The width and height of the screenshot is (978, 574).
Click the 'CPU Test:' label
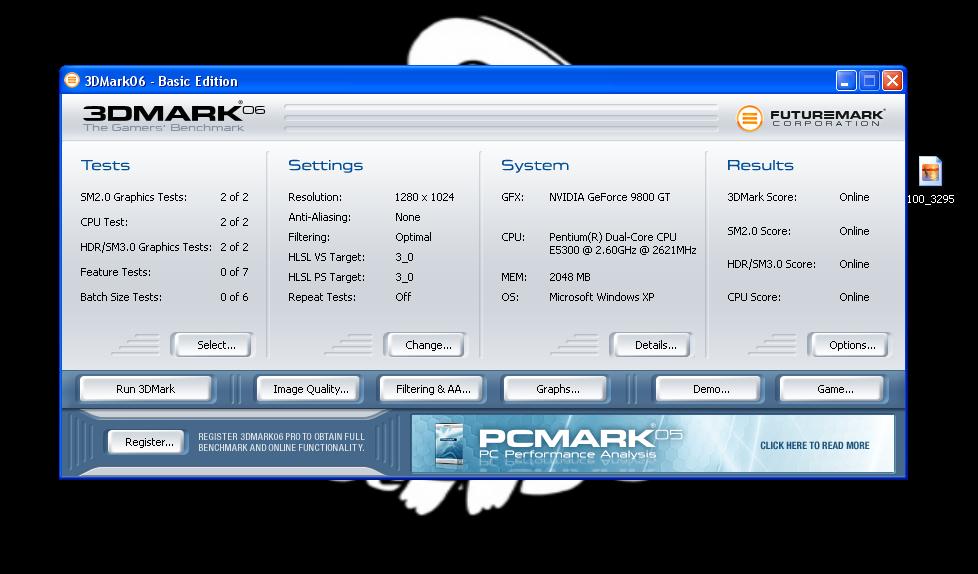pyautogui.click(x=104, y=222)
